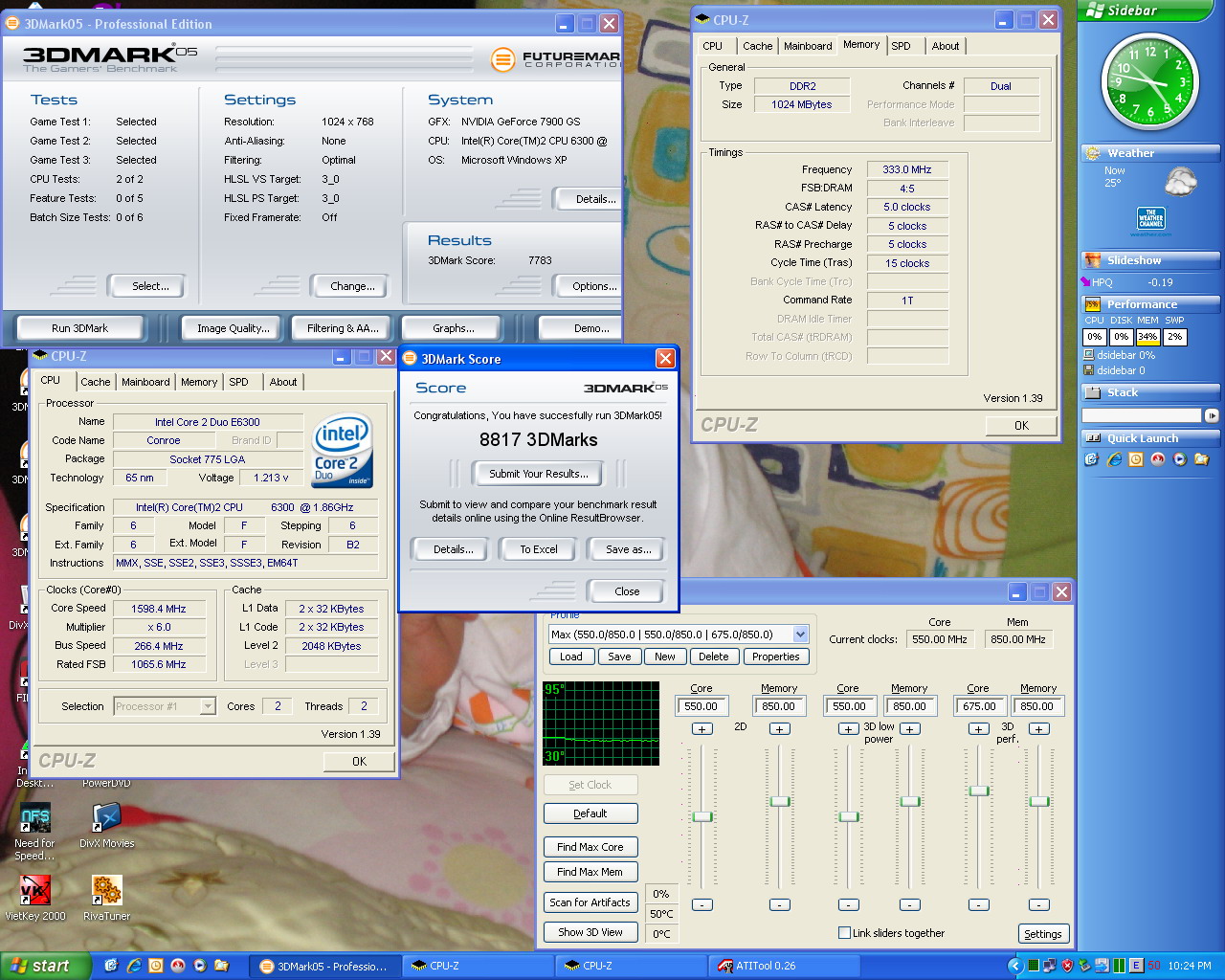Click the Performance panel icon in the sidebar
This screenshot has height=980, width=1225.
pos(1092,304)
